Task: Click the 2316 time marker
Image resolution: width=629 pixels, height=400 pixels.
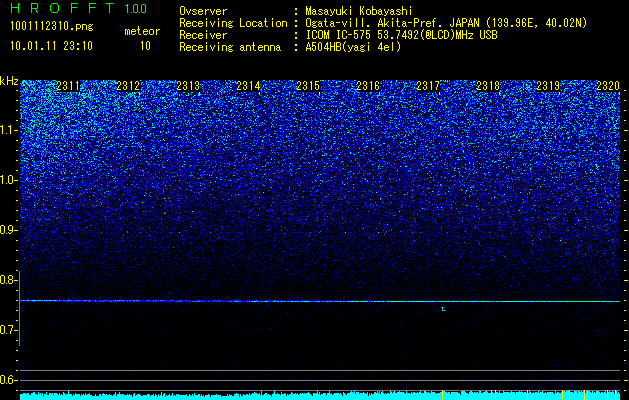Action: click(x=368, y=86)
